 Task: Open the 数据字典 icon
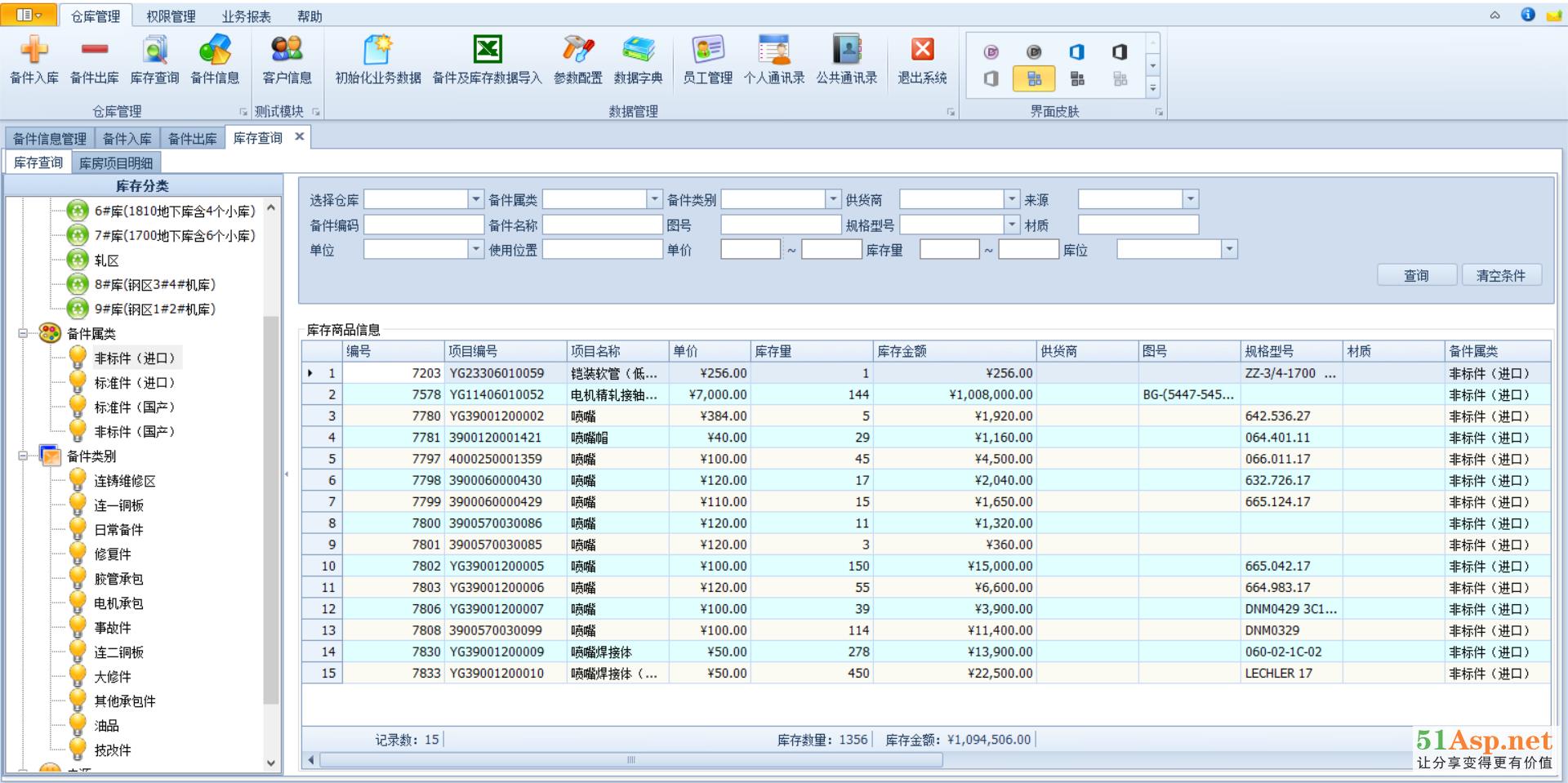click(638, 51)
